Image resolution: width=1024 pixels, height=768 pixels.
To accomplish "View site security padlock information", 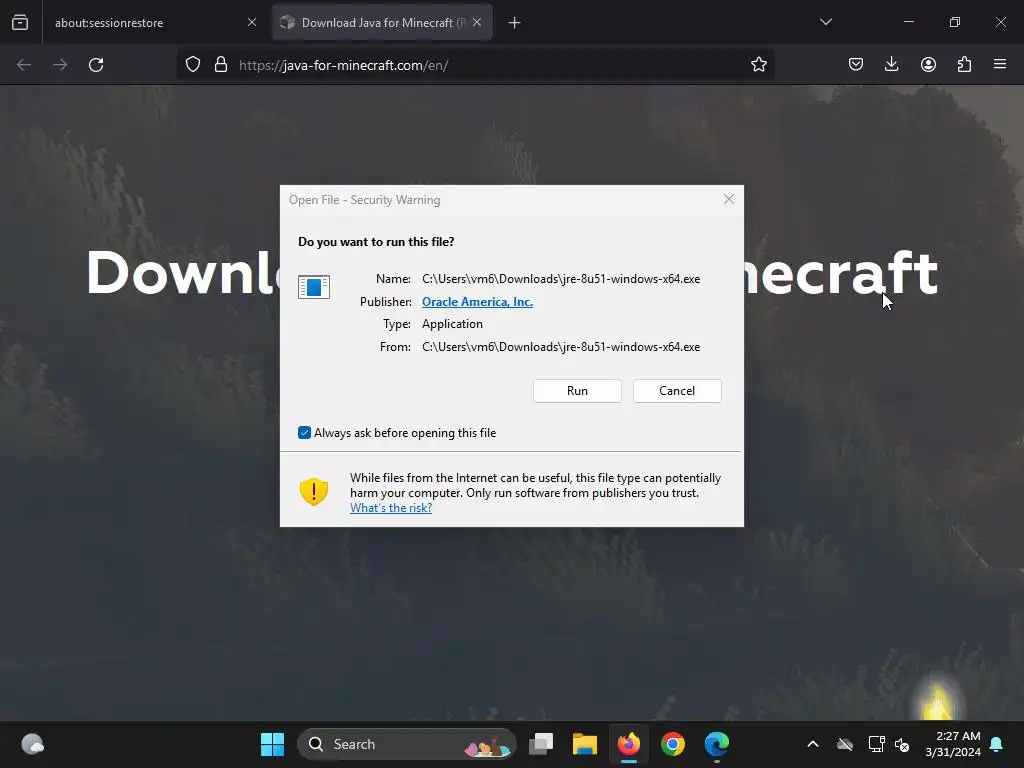I will (221, 65).
